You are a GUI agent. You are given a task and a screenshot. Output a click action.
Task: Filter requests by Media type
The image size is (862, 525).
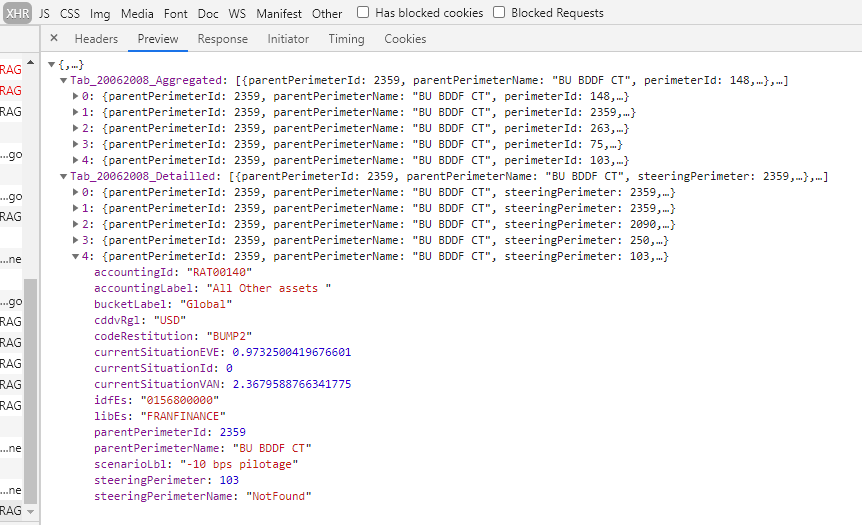137,13
